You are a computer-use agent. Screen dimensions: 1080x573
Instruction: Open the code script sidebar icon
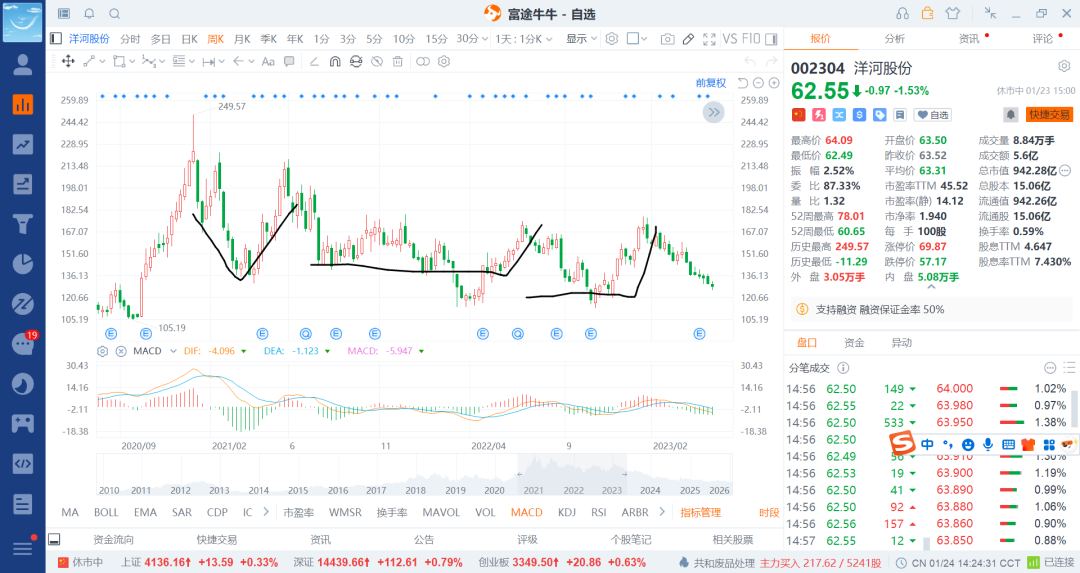tap(23, 463)
